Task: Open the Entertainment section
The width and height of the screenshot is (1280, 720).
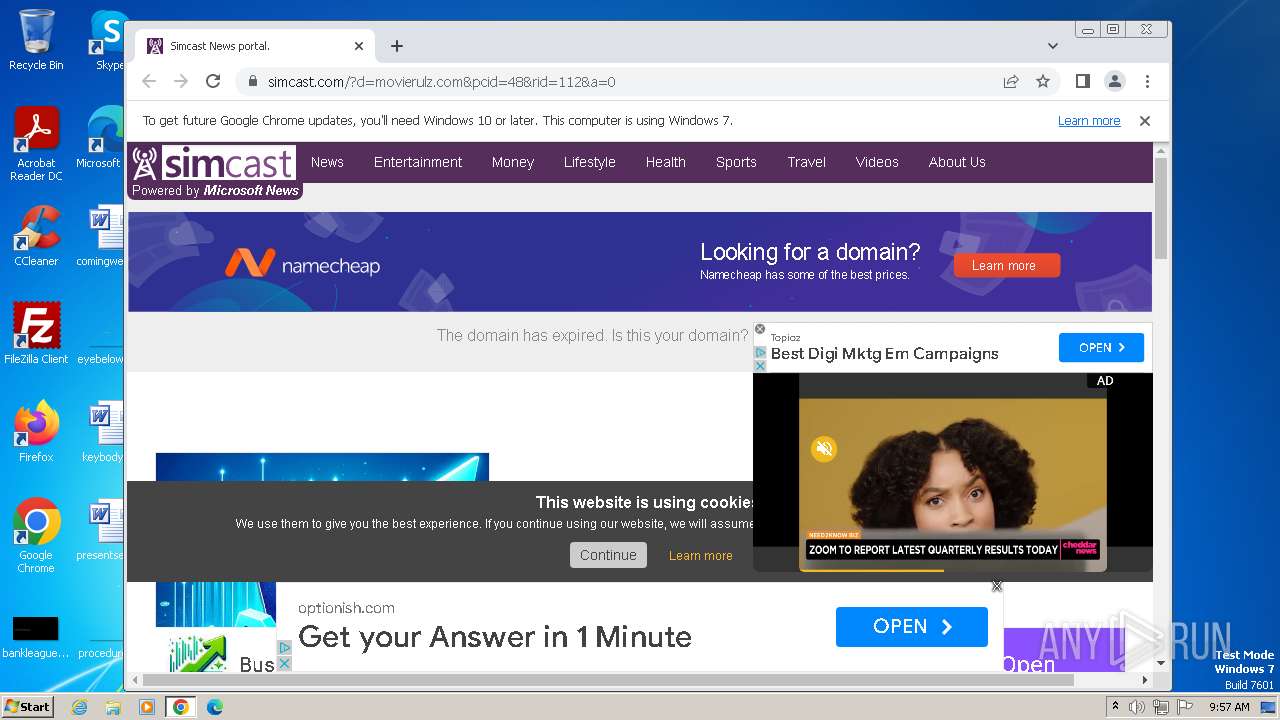Action: (418, 162)
